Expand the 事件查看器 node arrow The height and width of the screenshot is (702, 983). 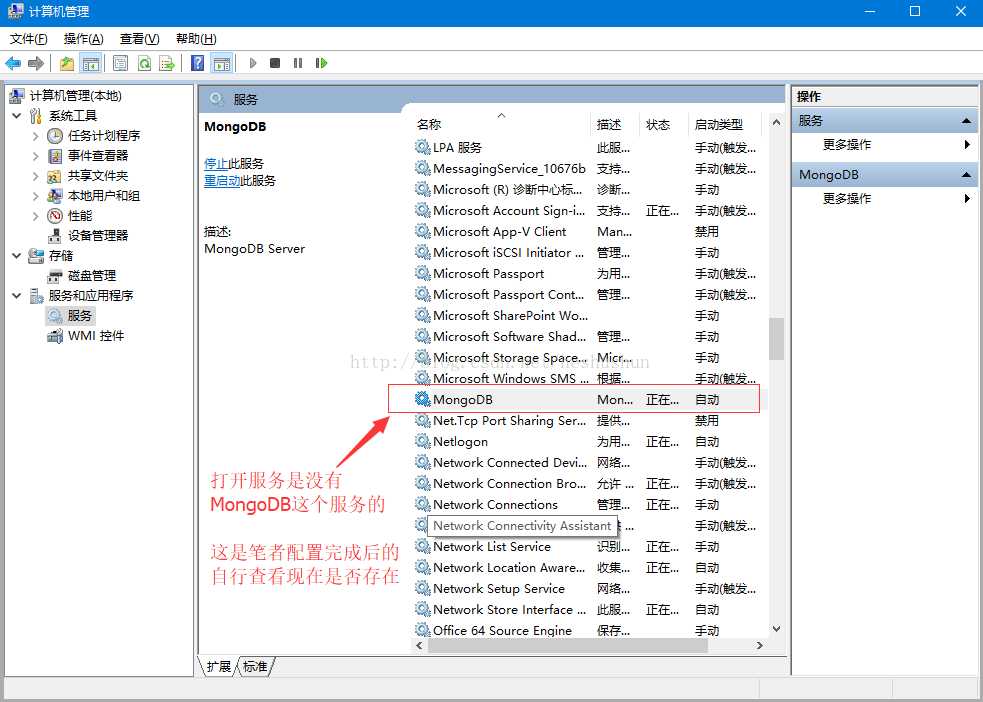coord(36,156)
